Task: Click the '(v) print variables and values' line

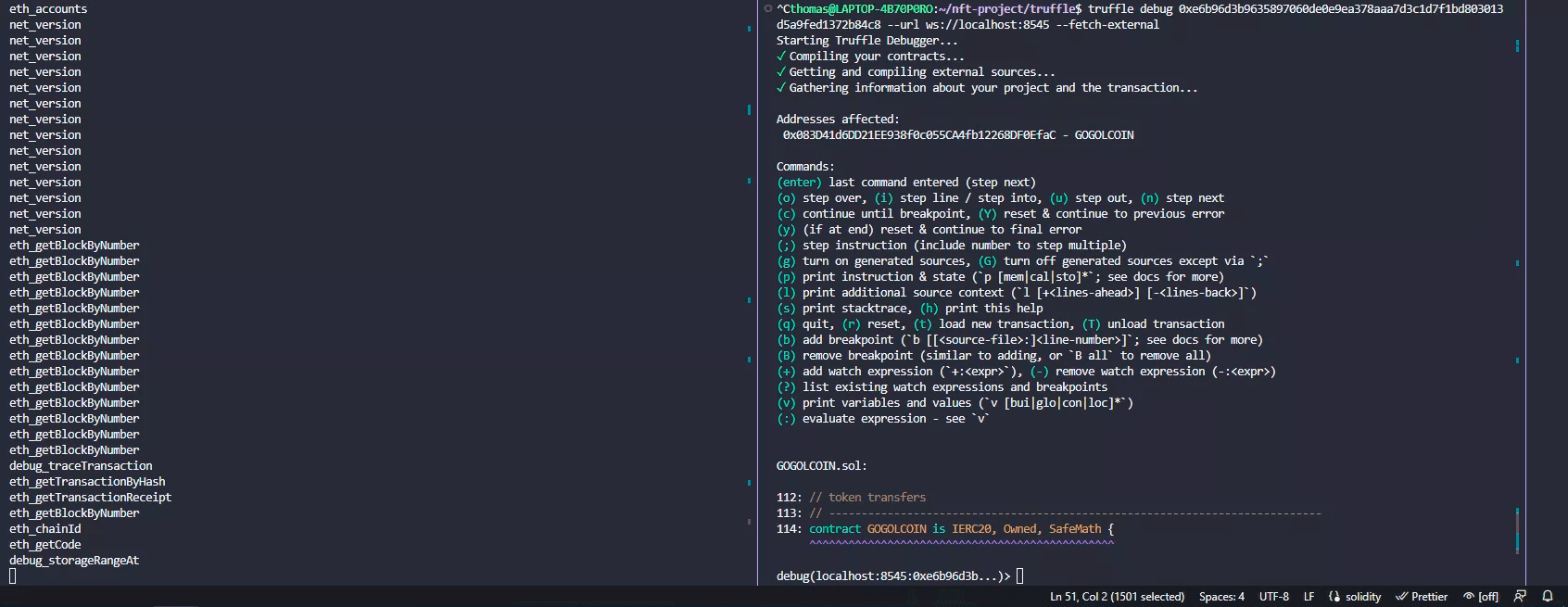Action: coord(955,403)
